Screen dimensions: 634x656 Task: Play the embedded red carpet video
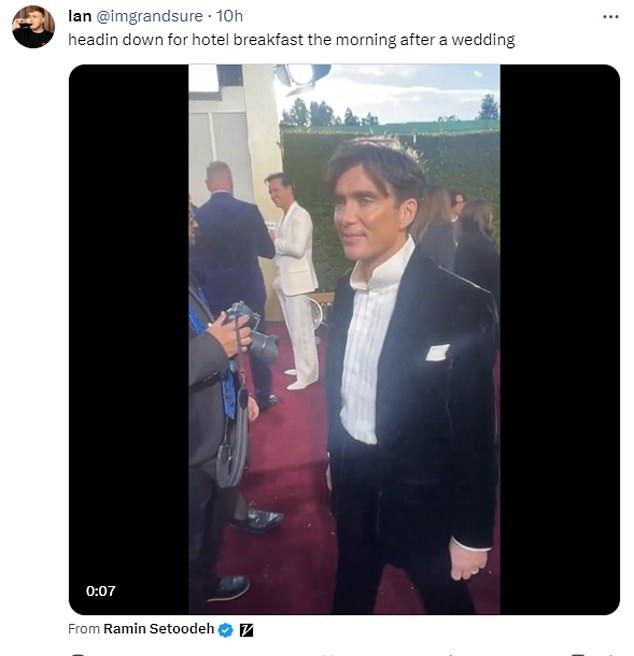[344, 339]
